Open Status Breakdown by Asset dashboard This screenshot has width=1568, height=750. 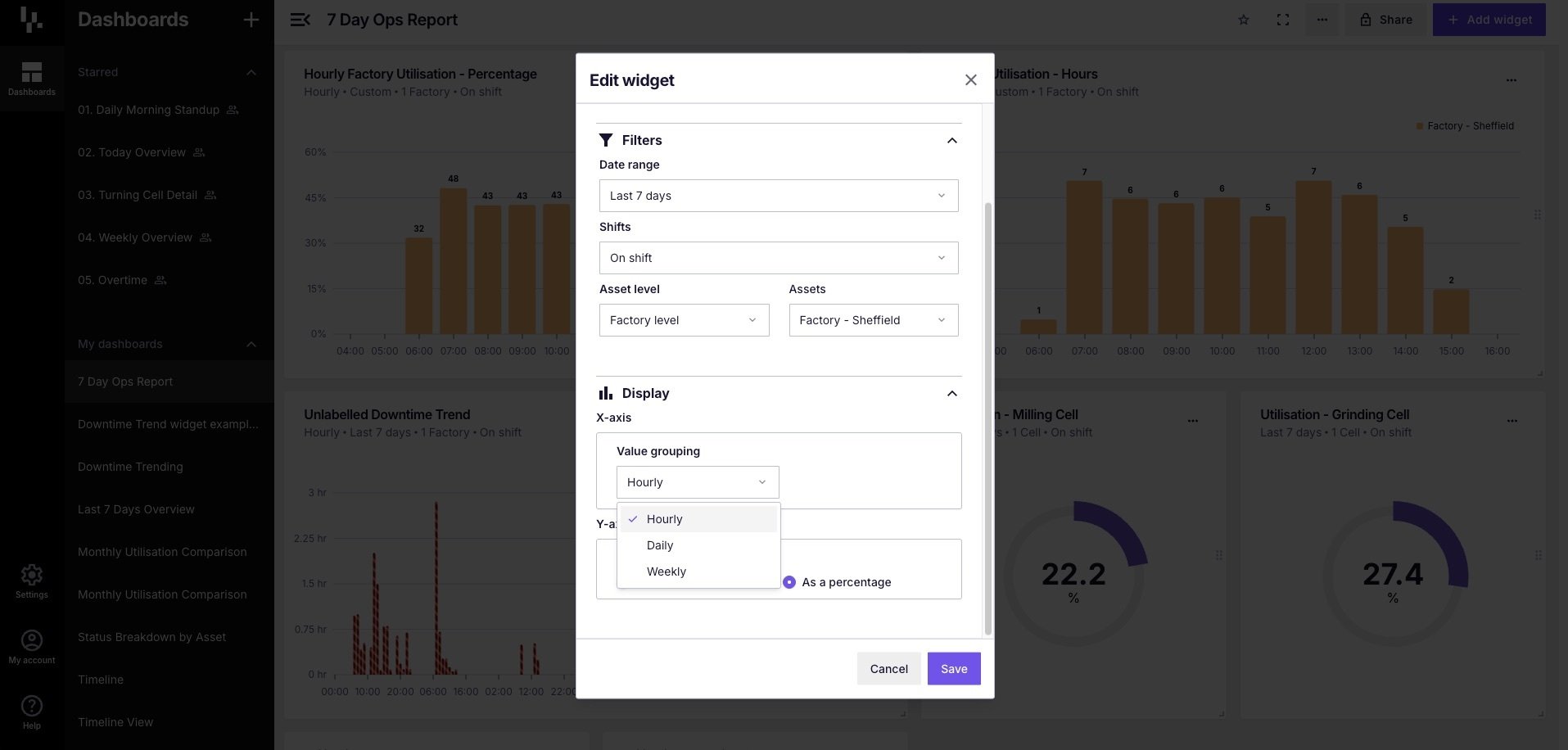(x=151, y=637)
